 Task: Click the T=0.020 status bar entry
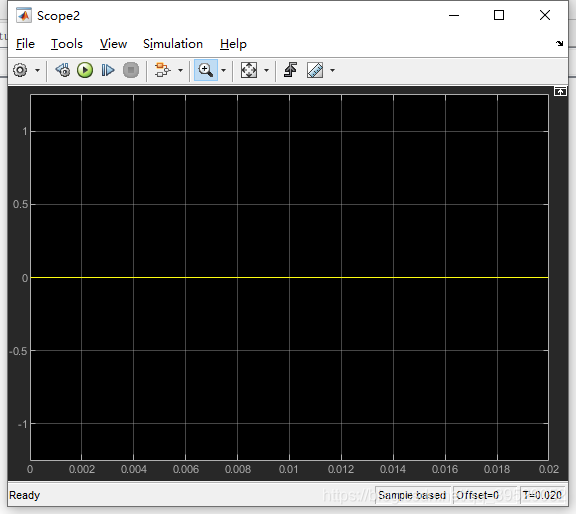click(x=542, y=495)
